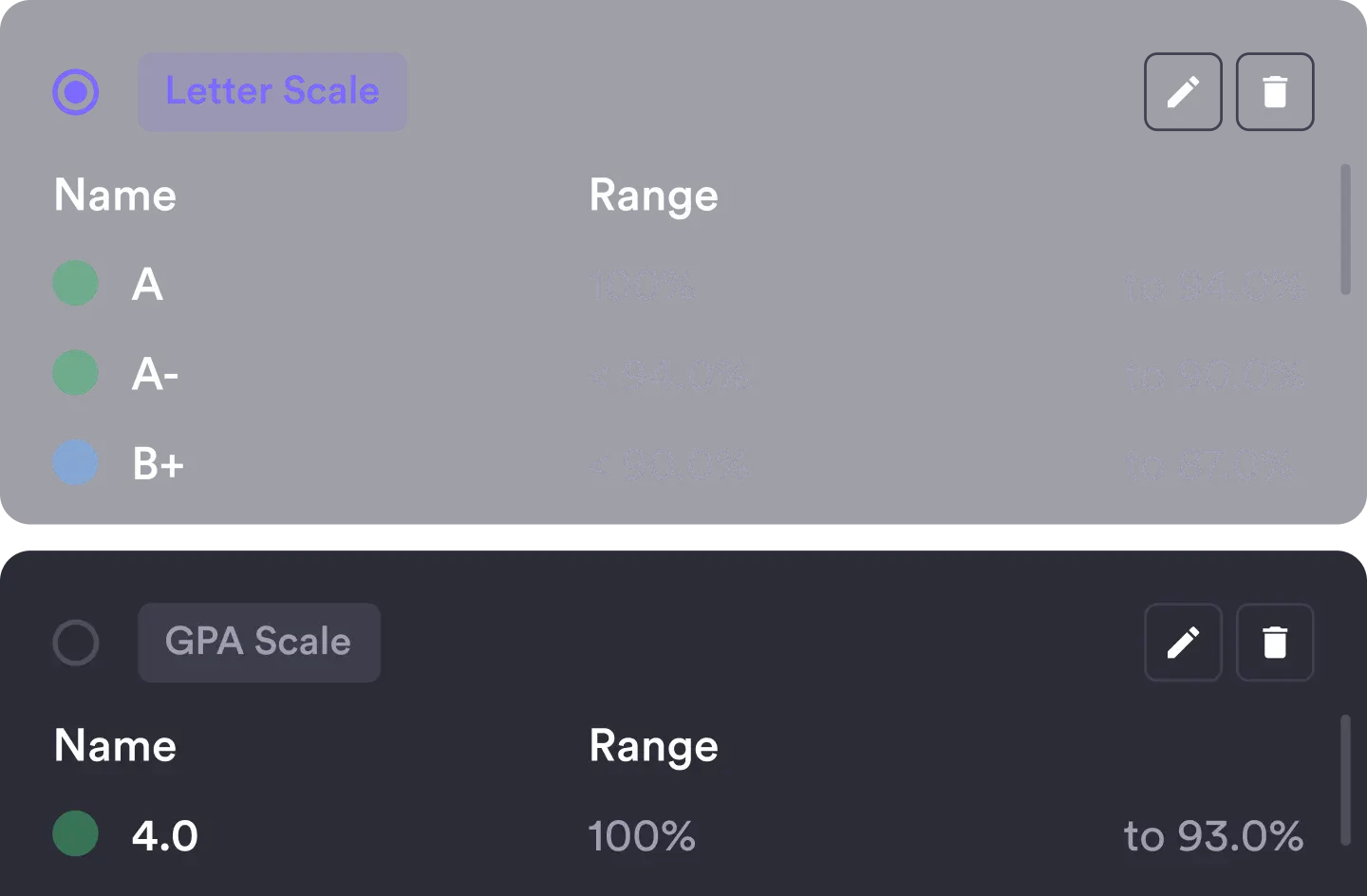Open the edit pencil for GPA Scale
Viewport: 1367px width, 896px height.
(x=1183, y=643)
